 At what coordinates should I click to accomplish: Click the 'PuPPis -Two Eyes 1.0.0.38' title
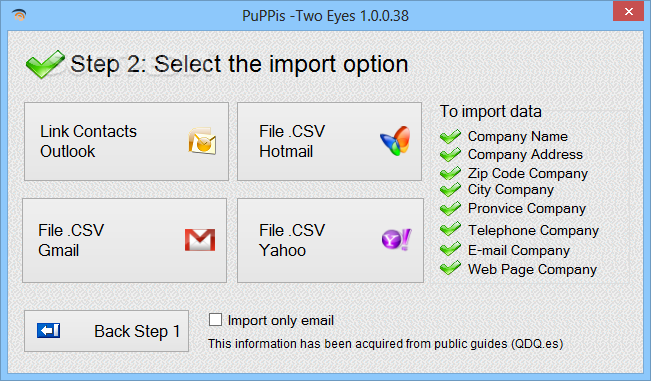point(326,16)
